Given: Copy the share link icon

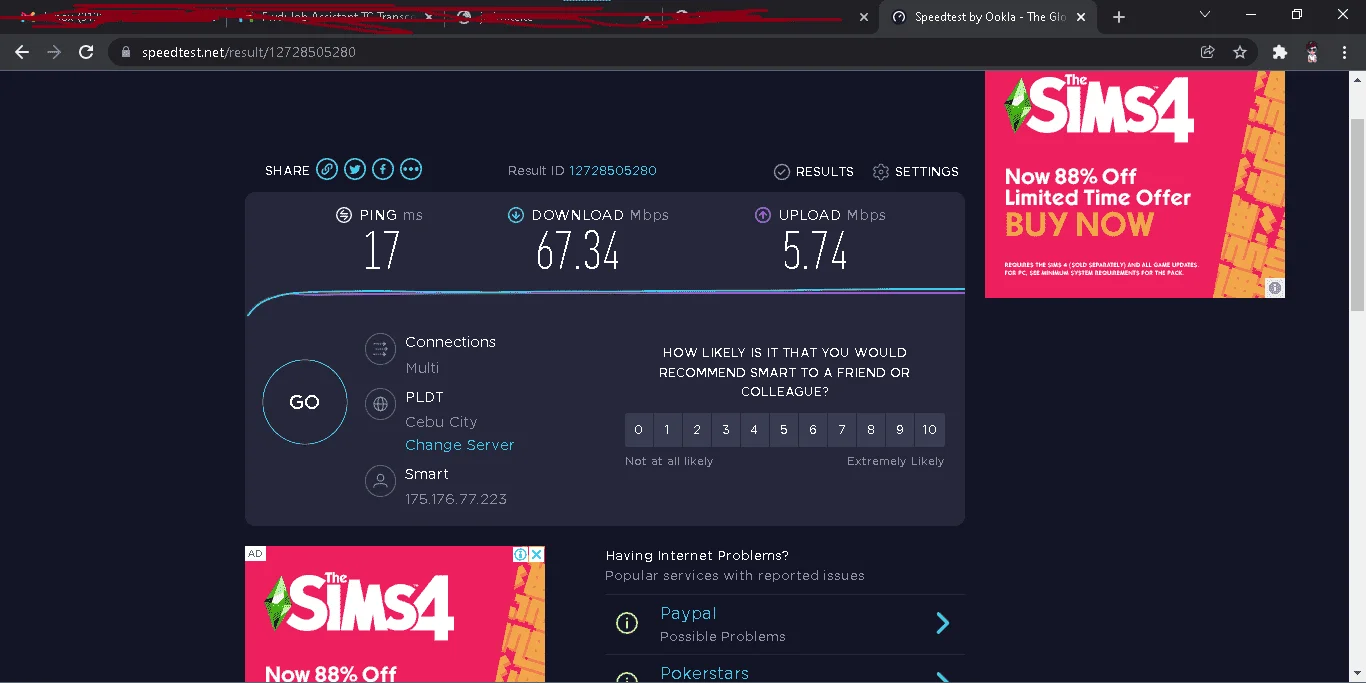Looking at the screenshot, I should click(x=327, y=169).
